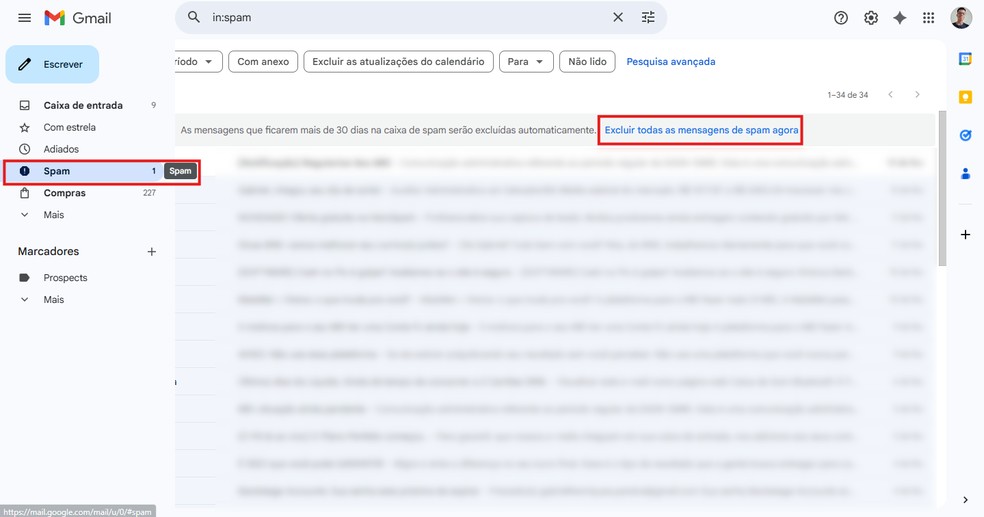Click the search magnifier icon
984x517 pixels.
pyautogui.click(x=194, y=18)
